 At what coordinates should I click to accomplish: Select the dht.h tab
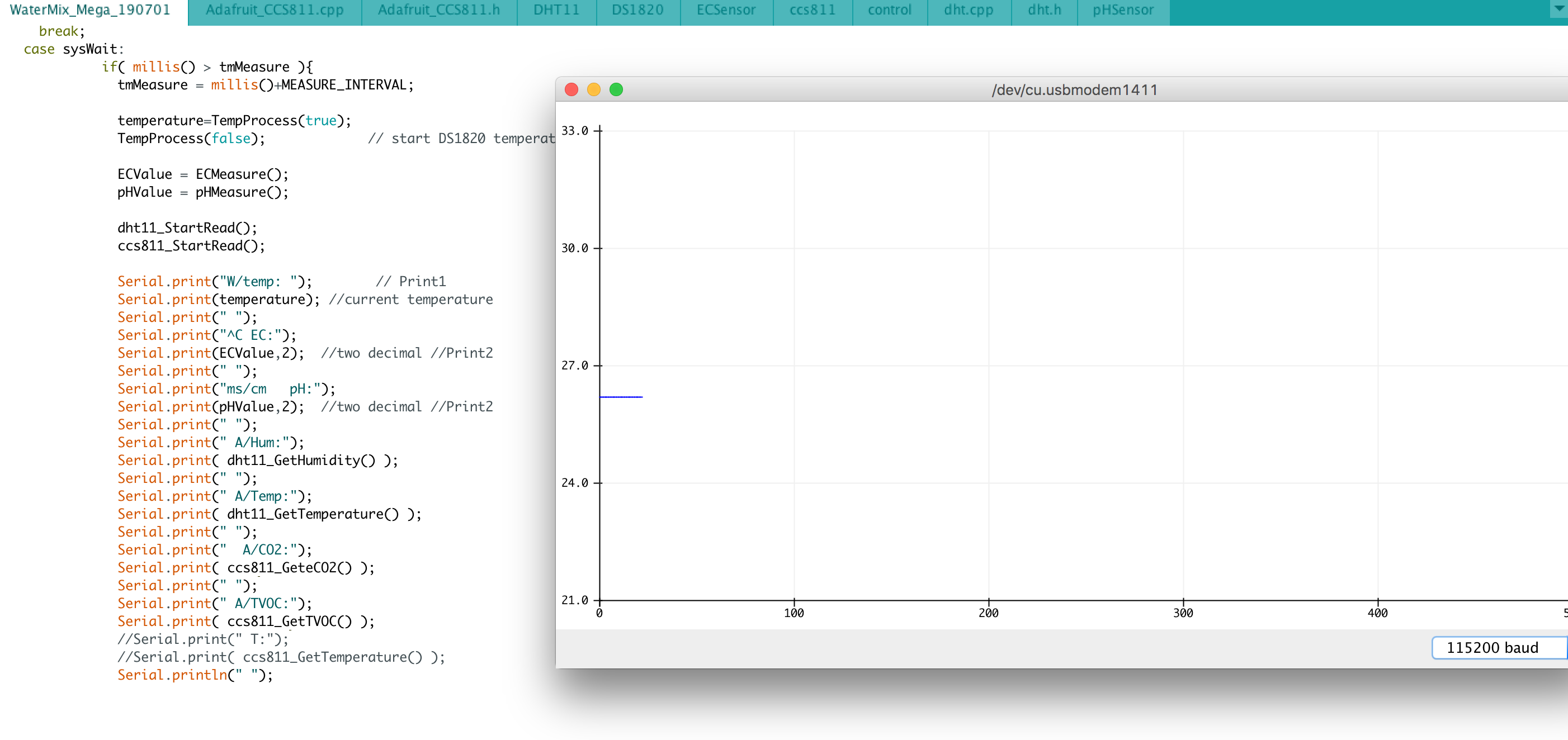point(1043,10)
